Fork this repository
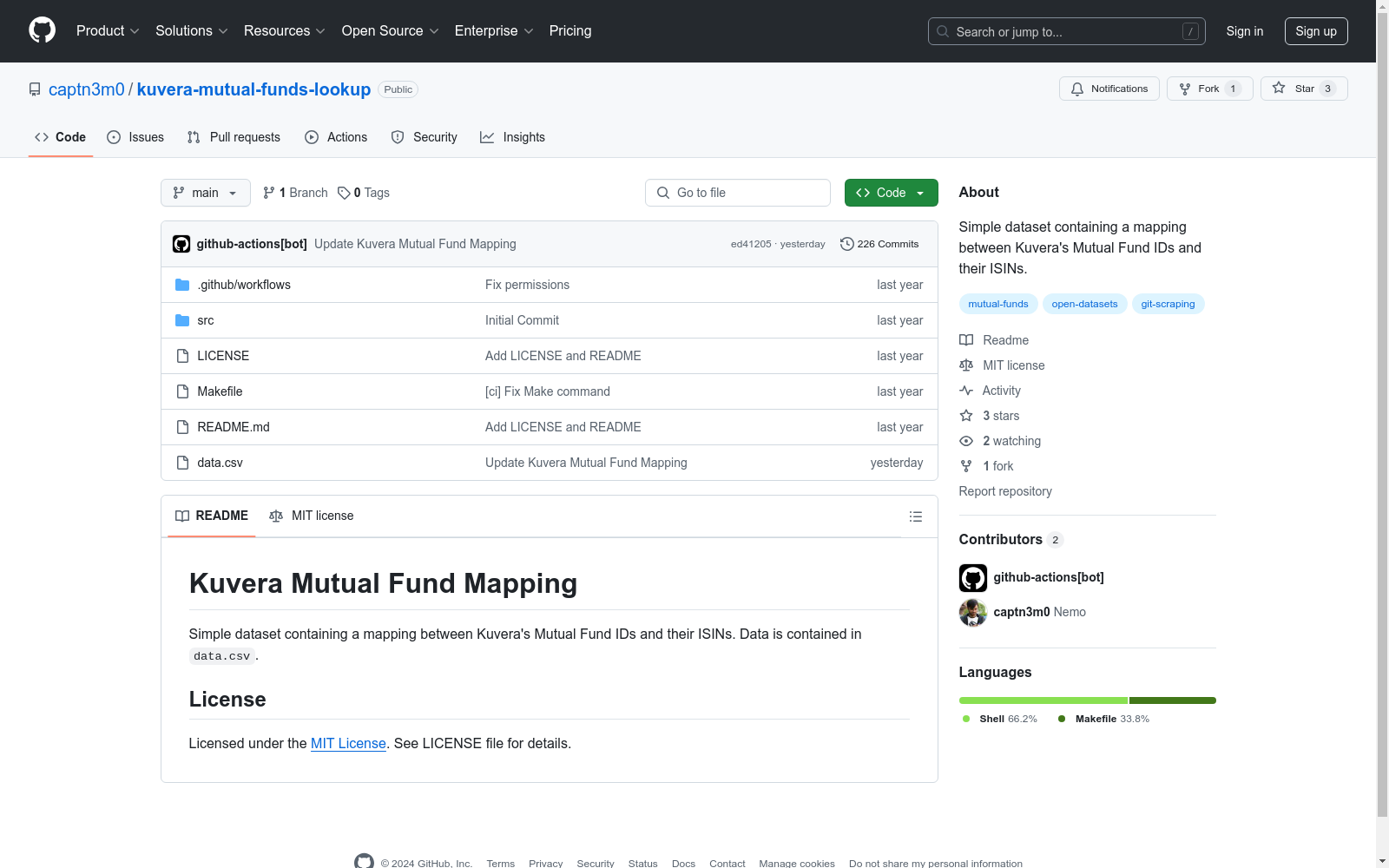The image size is (1389, 868). click(x=1210, y=89)
